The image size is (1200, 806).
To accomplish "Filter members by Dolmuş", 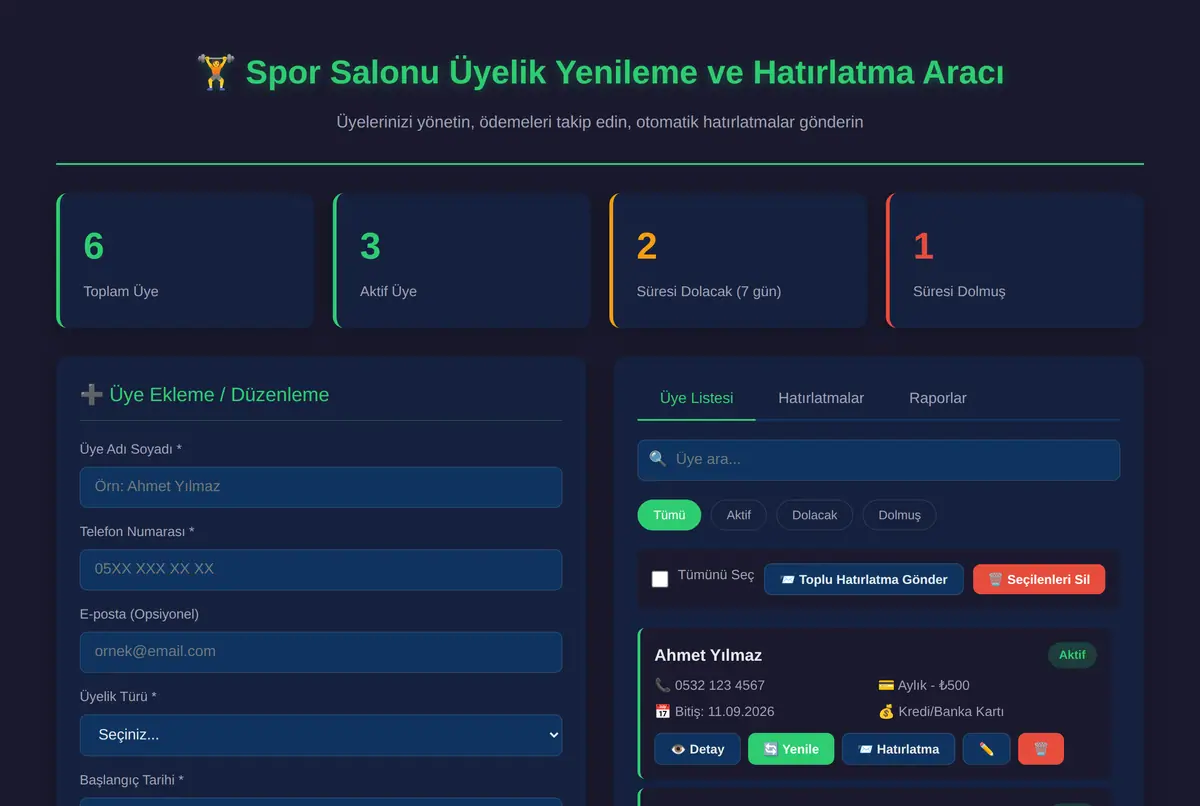I will (899, 515).
